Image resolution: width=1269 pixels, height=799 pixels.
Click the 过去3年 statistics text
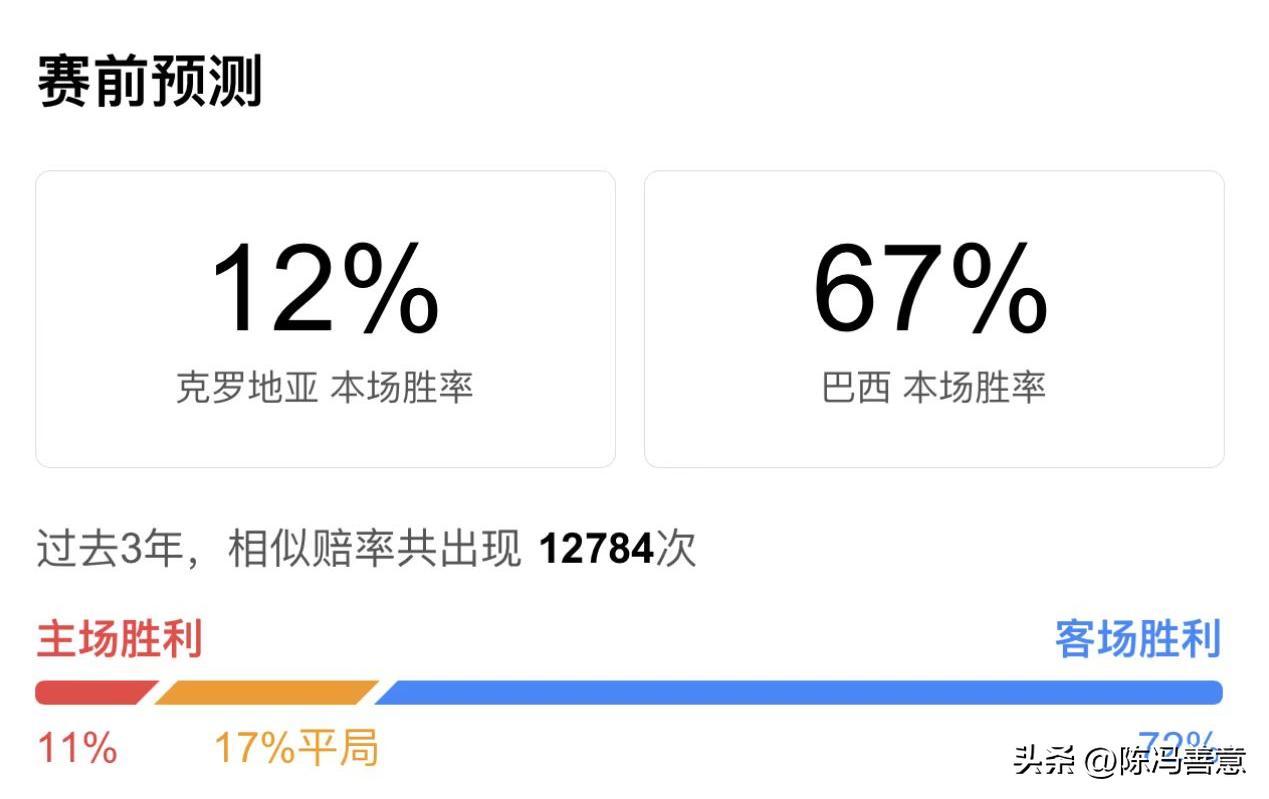coord(110,548)
